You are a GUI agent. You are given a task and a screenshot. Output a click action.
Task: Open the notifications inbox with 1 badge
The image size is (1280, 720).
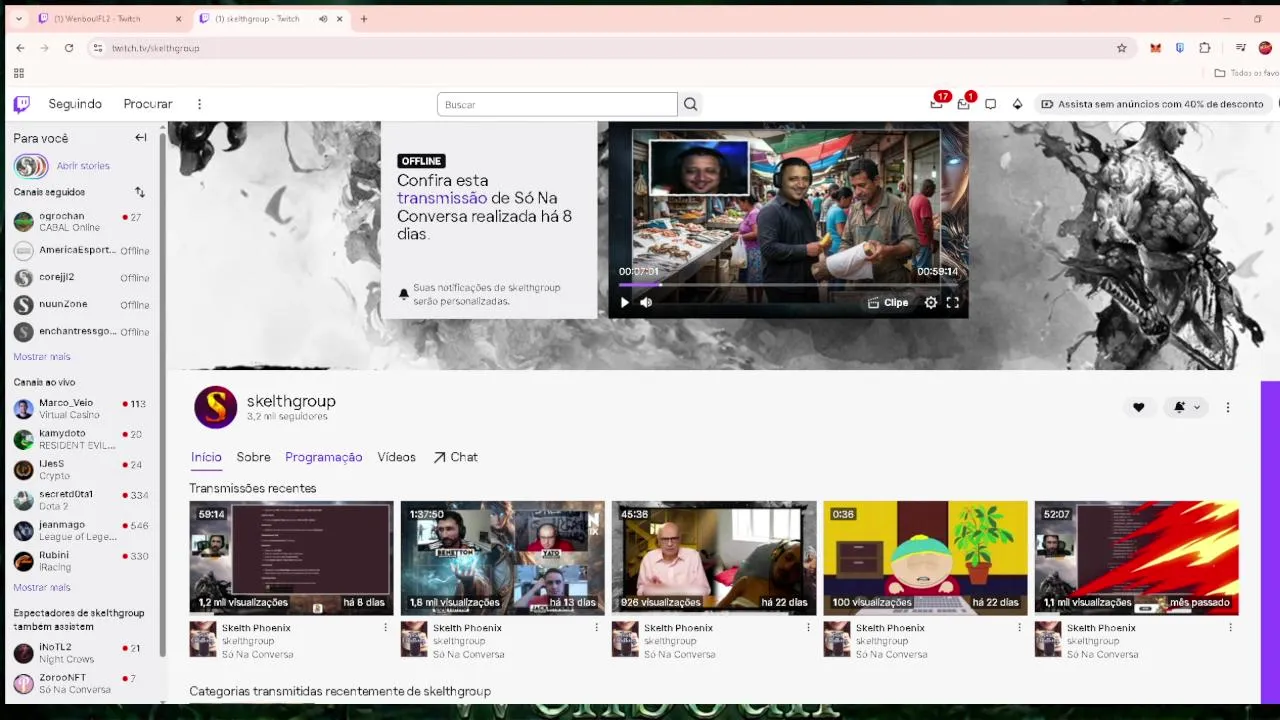(x=964, y=103)
